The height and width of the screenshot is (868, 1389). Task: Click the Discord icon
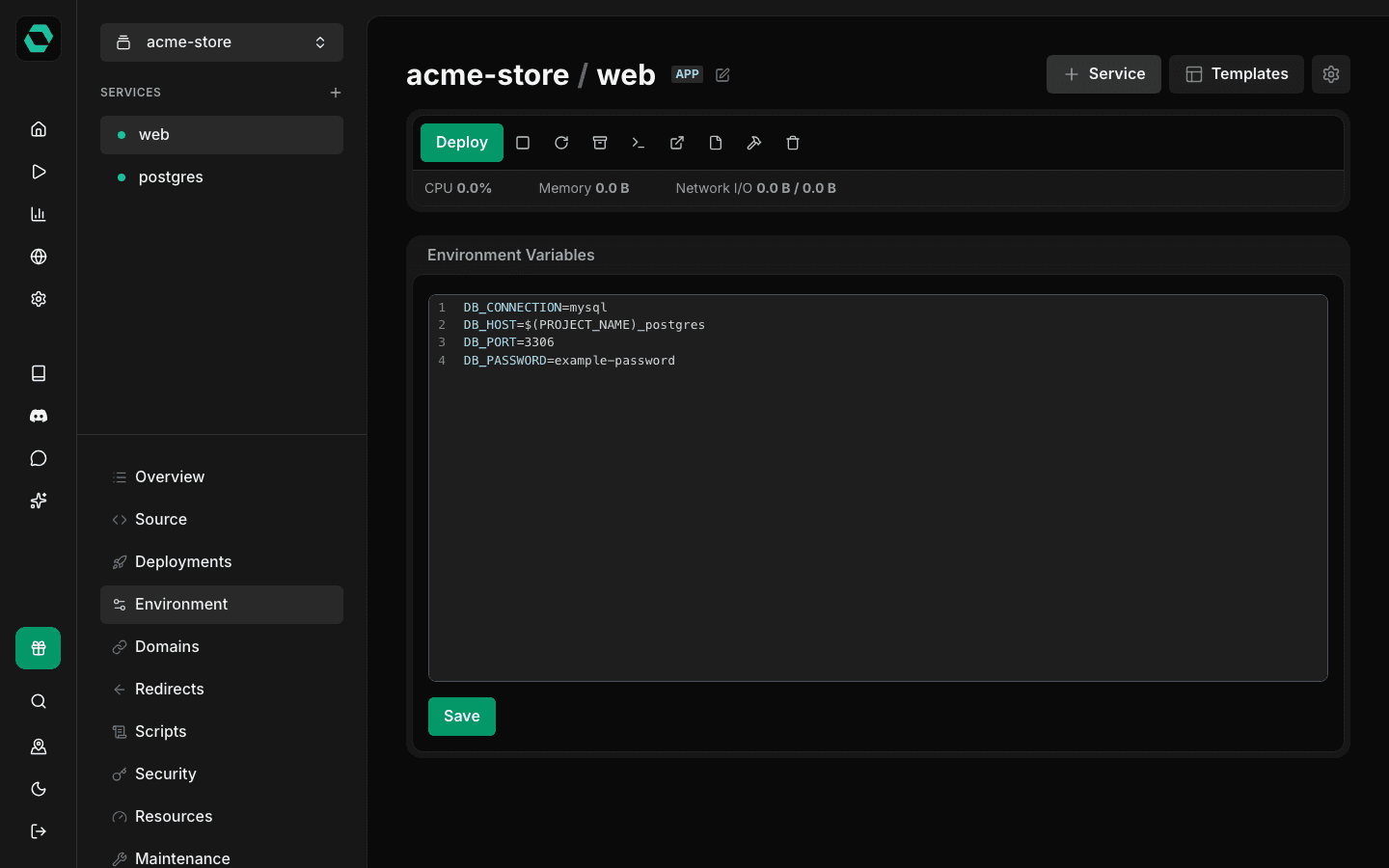39,416
